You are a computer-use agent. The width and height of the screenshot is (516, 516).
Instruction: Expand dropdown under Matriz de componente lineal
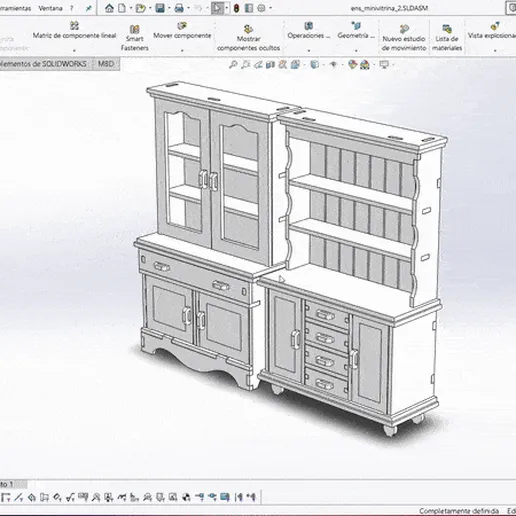point(74,51)
